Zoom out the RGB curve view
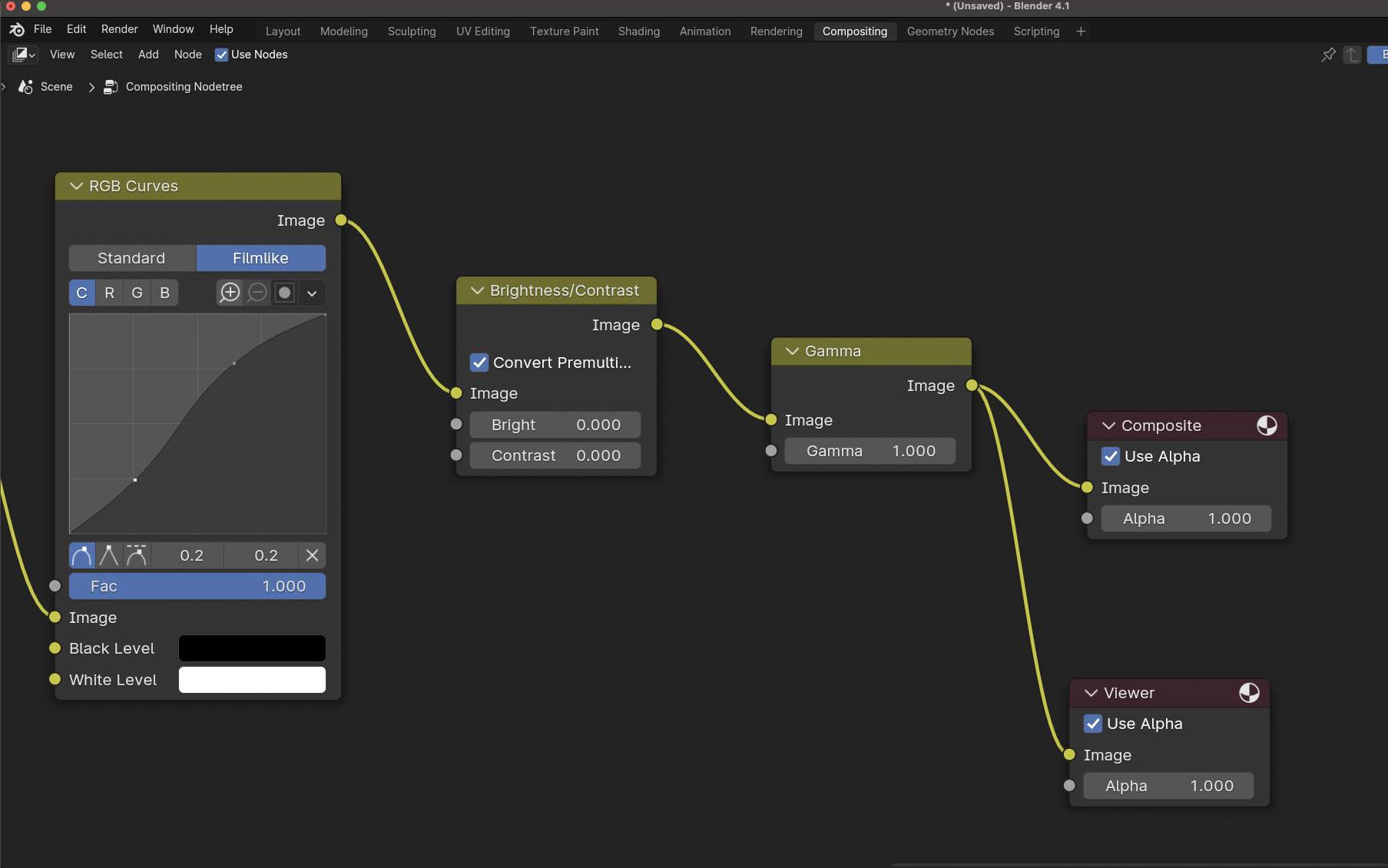 (257, 293)
